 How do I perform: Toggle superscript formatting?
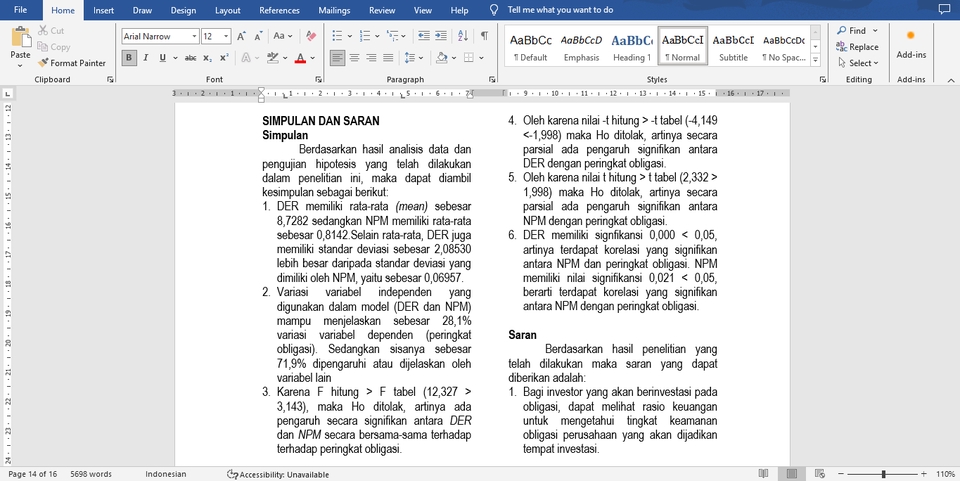click(224, 58)
